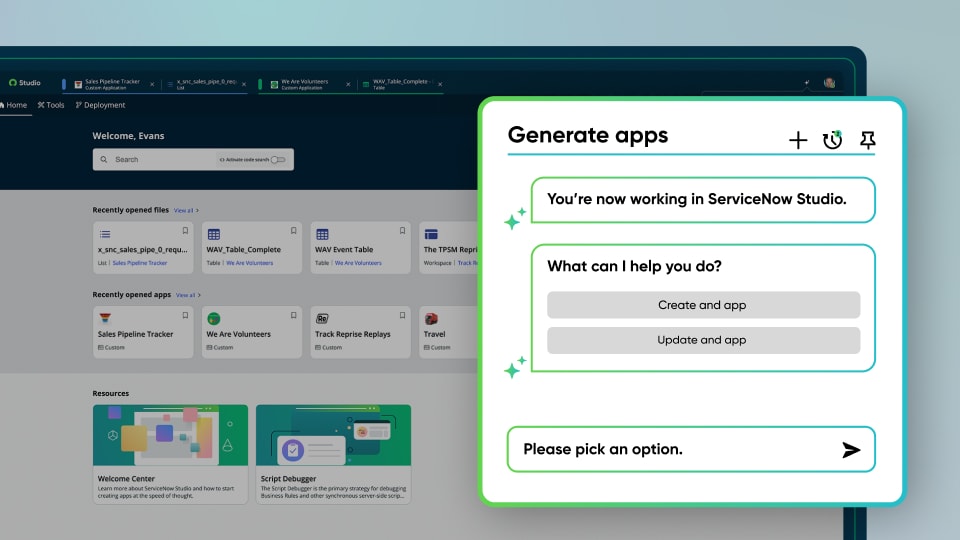Viewport: 960px width, 540px height.
Task: Bookmark the WAV Event Table file card
Action: 402,231
